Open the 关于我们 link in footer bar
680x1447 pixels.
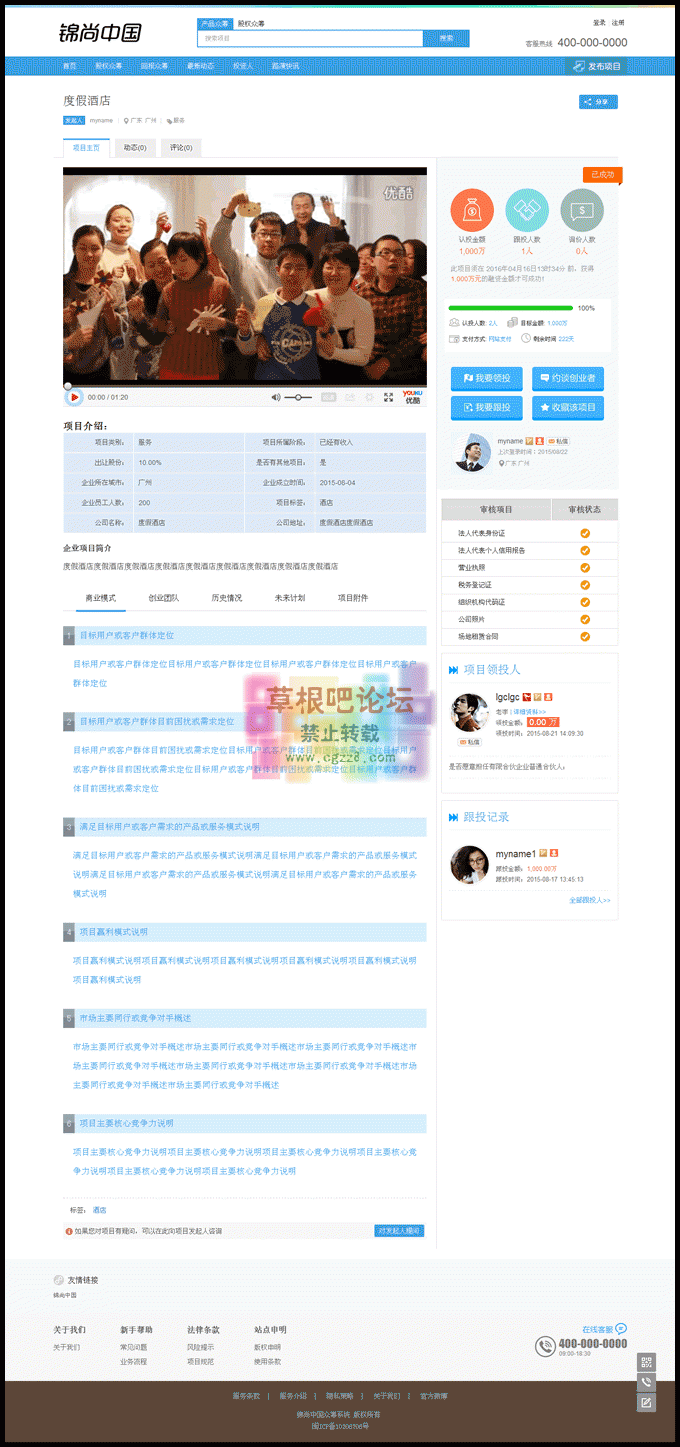tap(386, 1396)
